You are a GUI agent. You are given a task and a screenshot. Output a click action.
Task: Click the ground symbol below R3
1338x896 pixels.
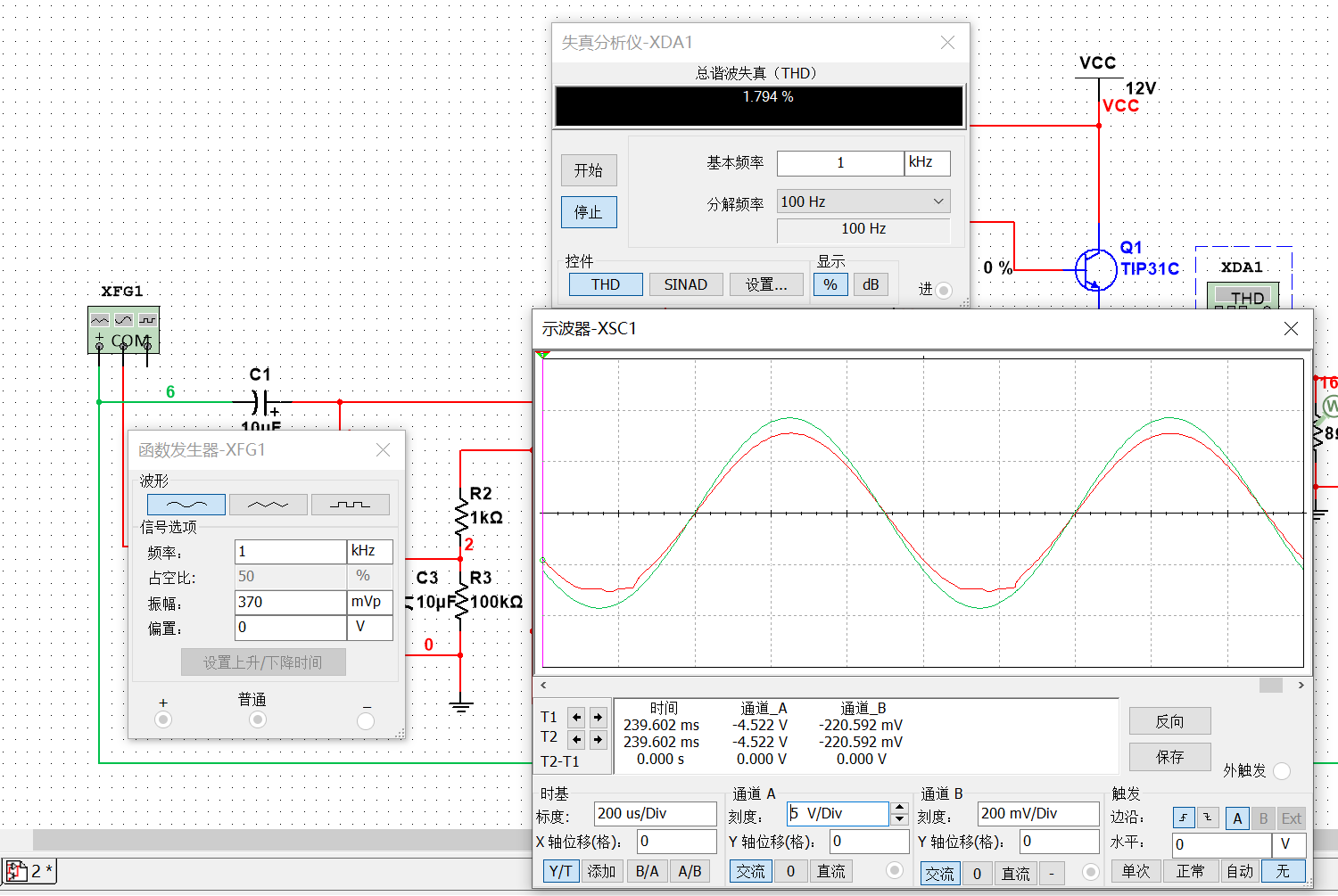(461, 707)
